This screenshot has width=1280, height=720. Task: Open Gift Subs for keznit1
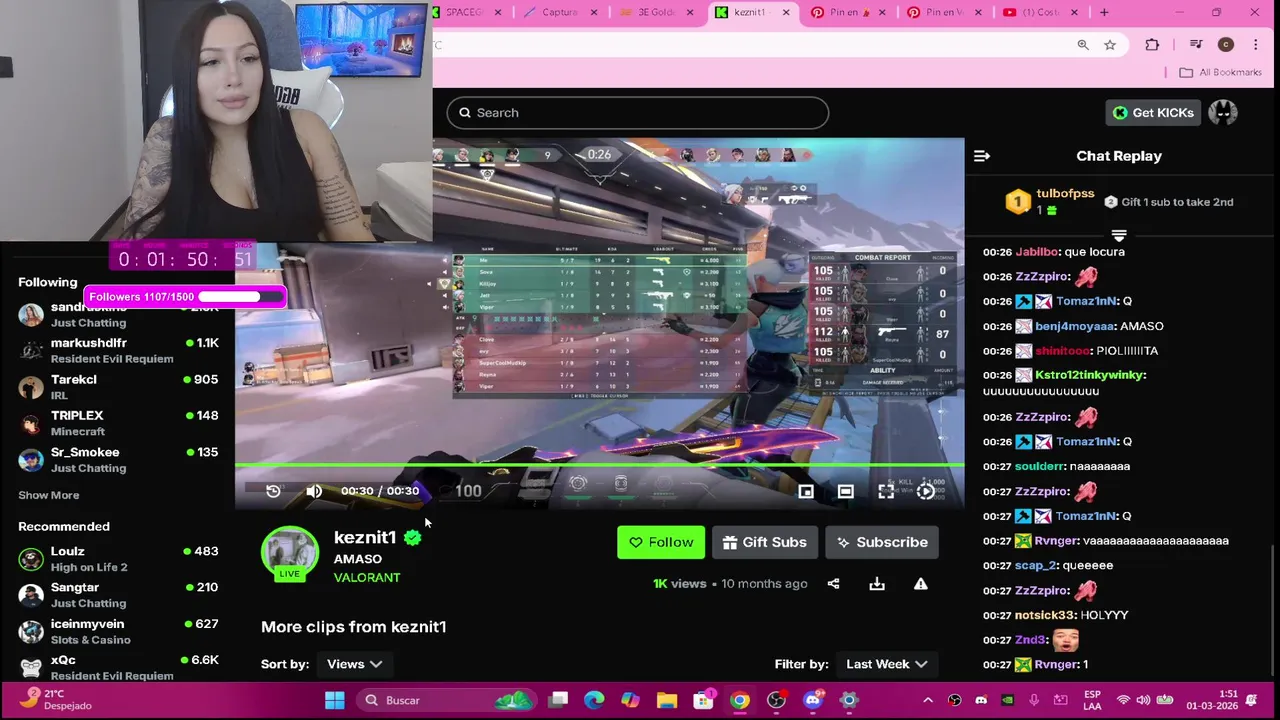pos(765,542)
